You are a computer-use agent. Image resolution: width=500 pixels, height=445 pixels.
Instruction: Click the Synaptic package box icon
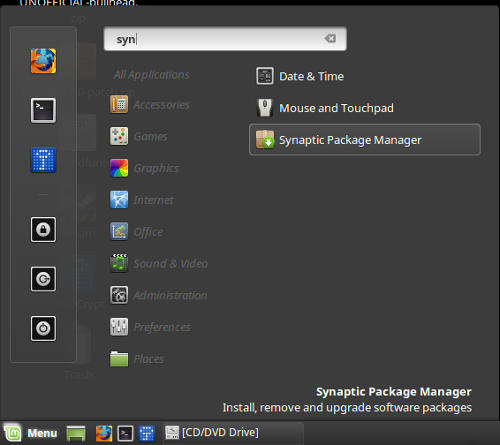click(x=265, y=140)
